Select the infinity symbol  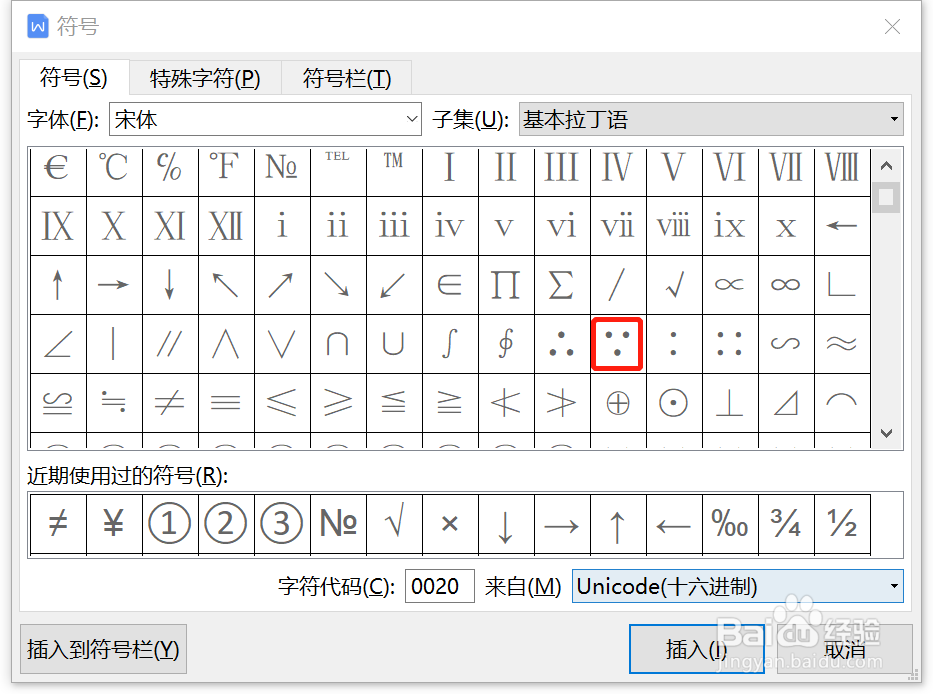[785, 285]
